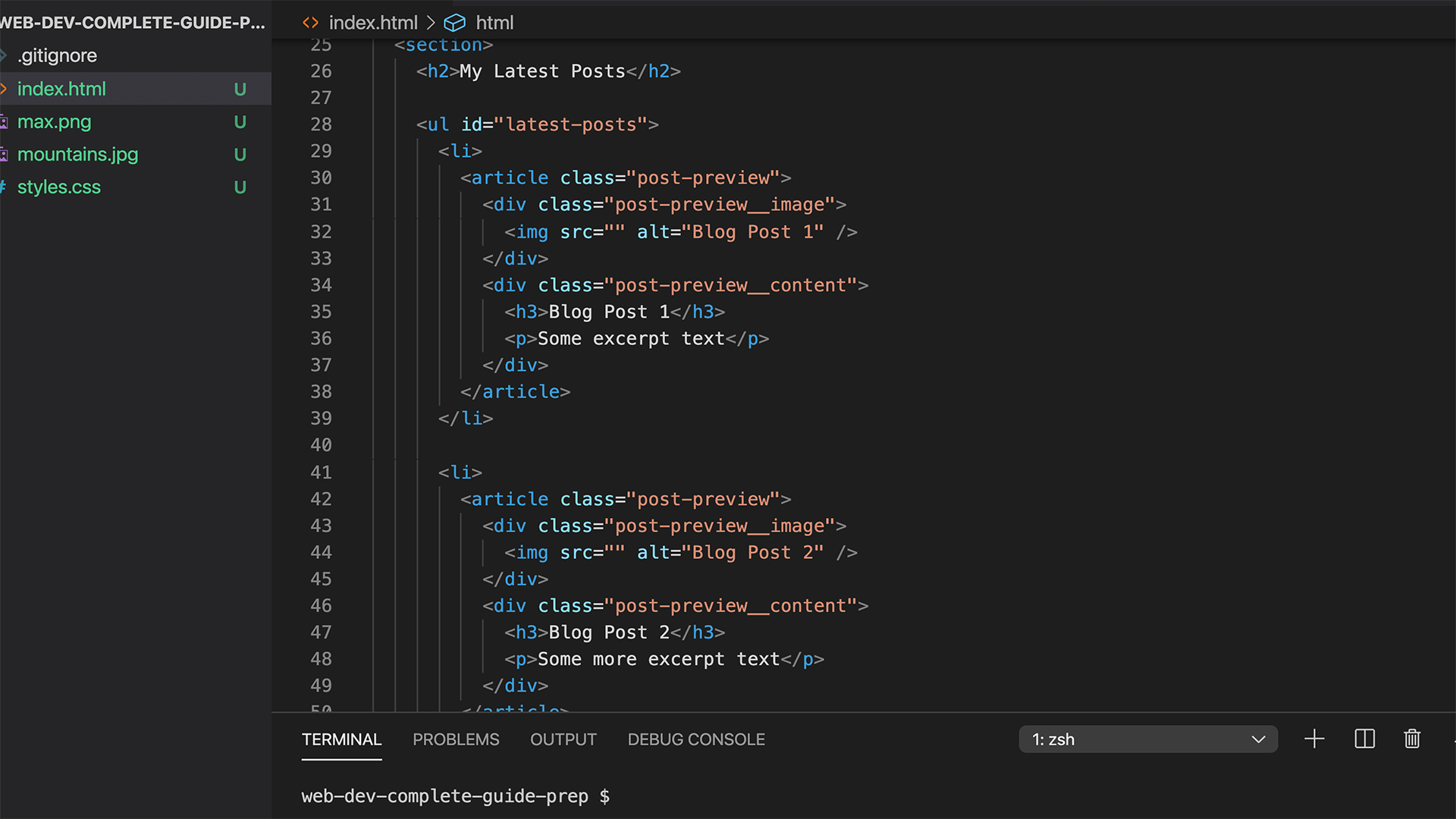Open a new terminal with the plus icon
This screenshot has height=819, width=1456.
tap(1314, 739)
